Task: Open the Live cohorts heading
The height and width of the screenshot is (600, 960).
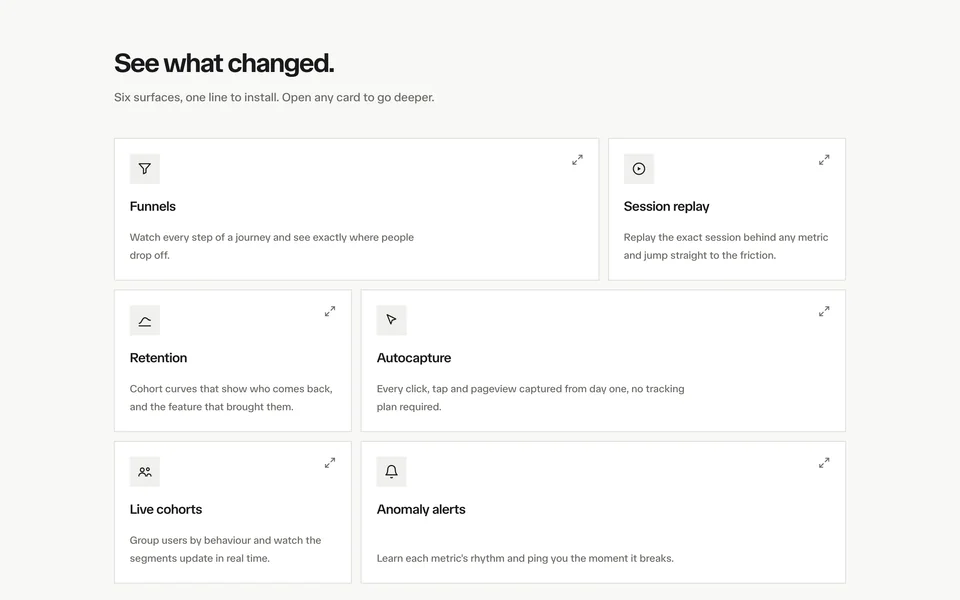Action: click(165, 509)
